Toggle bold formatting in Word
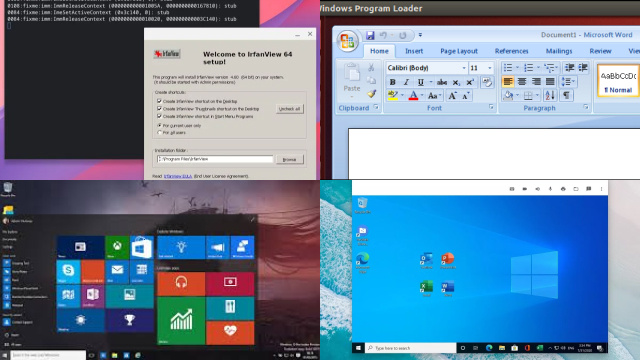Screen dimensions: 640x360 pos(392,82)
